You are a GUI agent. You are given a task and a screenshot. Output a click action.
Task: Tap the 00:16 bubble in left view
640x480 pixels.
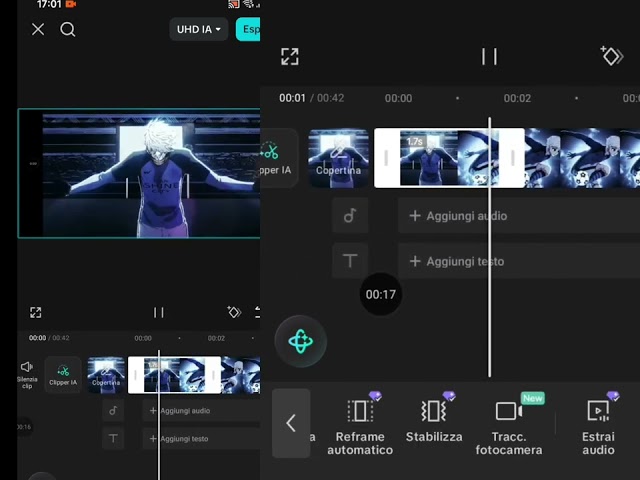tap(24, 427)
